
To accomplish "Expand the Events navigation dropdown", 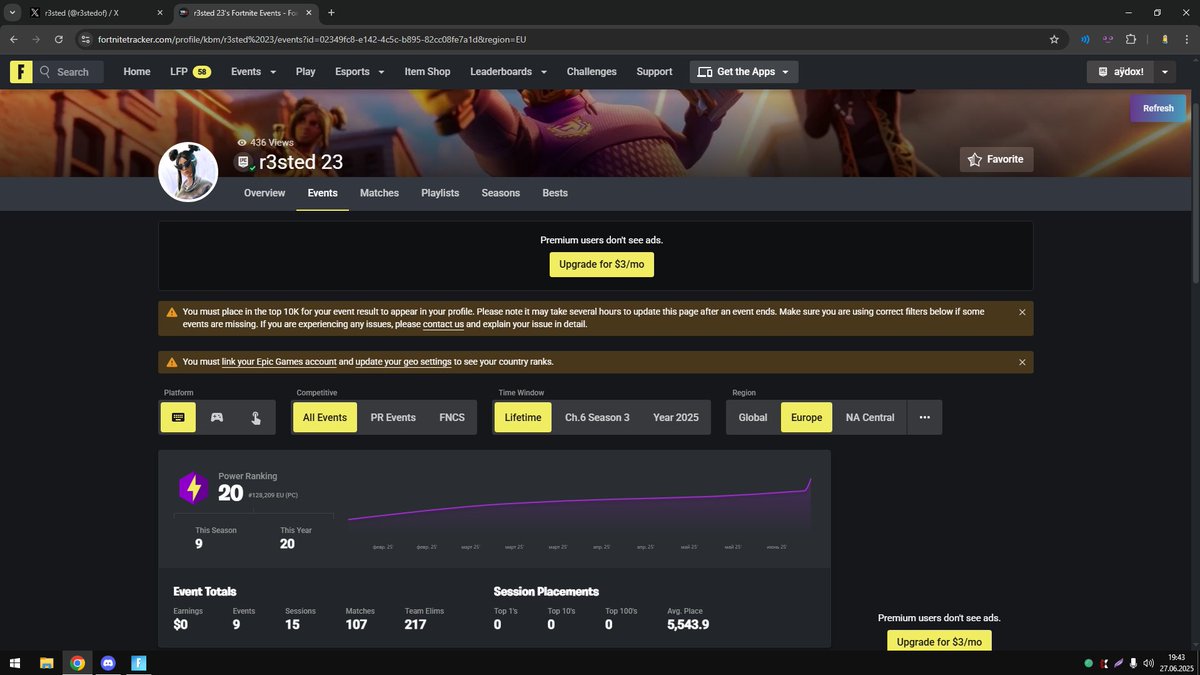I will point(252,72).
